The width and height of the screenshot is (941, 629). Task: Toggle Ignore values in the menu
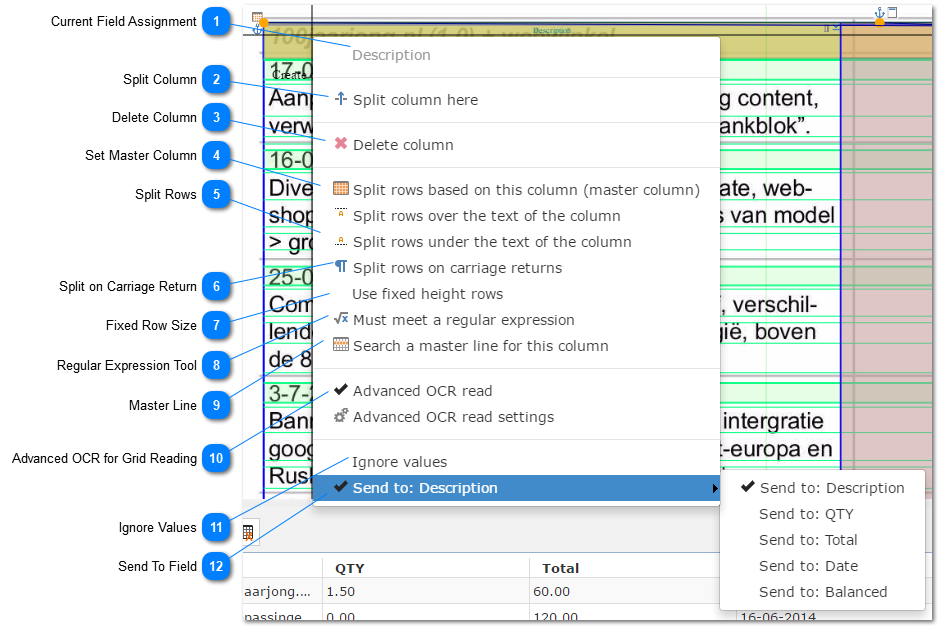point(516,462)
